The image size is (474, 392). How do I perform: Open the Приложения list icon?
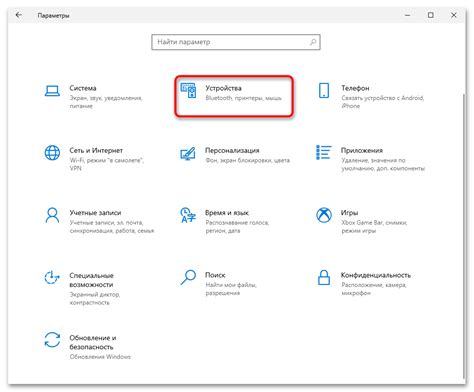(x=324, y=152)
